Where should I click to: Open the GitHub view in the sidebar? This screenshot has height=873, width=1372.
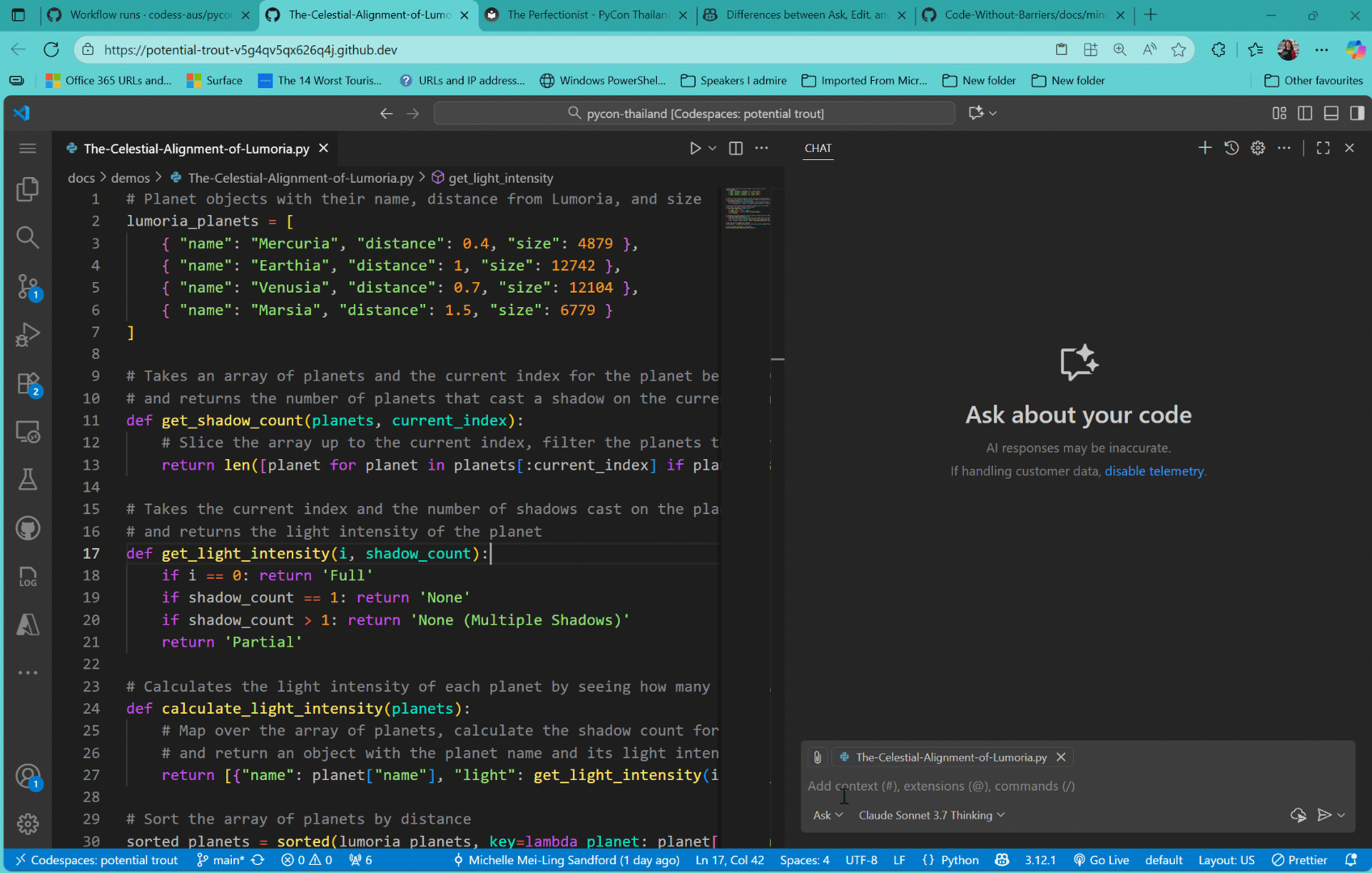pos(27,528)
